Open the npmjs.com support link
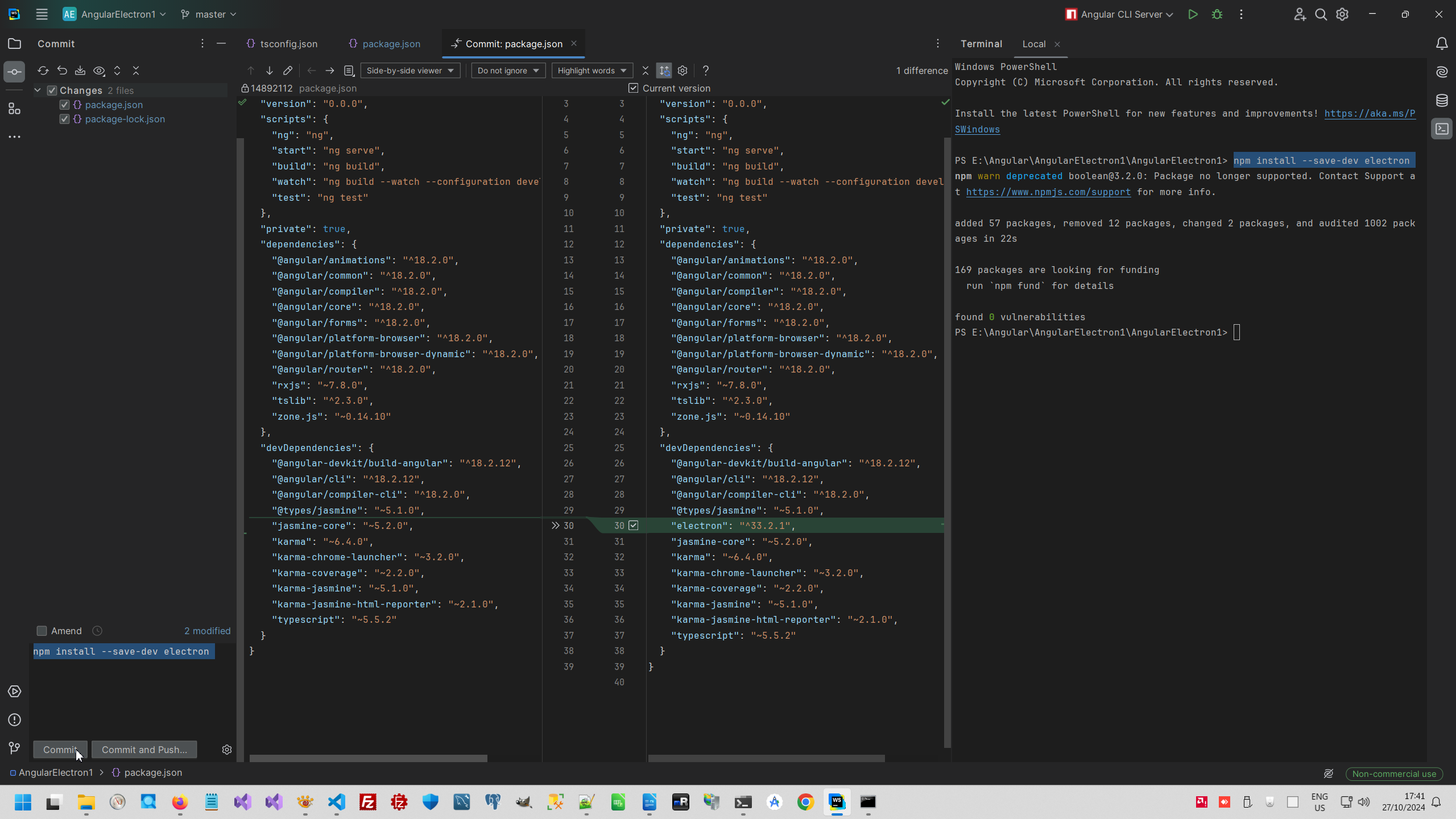This screenshot has width=1456, height=819. pos(1048,192)
